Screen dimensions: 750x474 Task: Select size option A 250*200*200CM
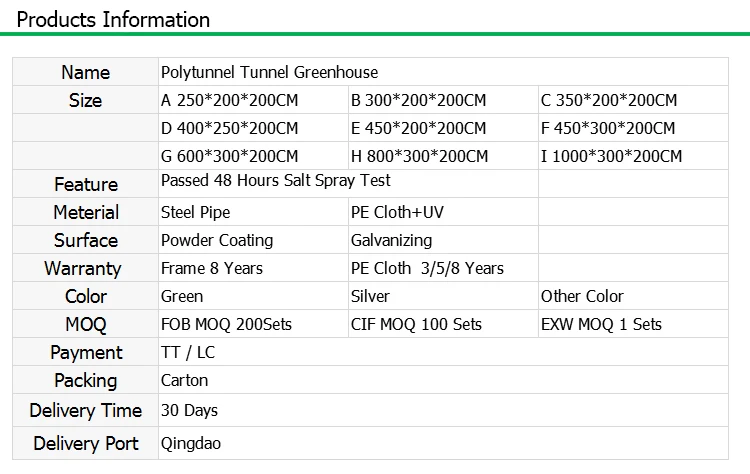[x=229, y=100]
